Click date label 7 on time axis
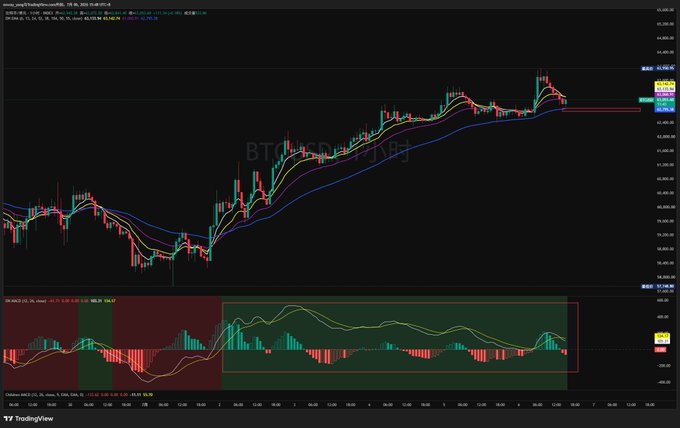The image size is (680, 428). [594, 405]
